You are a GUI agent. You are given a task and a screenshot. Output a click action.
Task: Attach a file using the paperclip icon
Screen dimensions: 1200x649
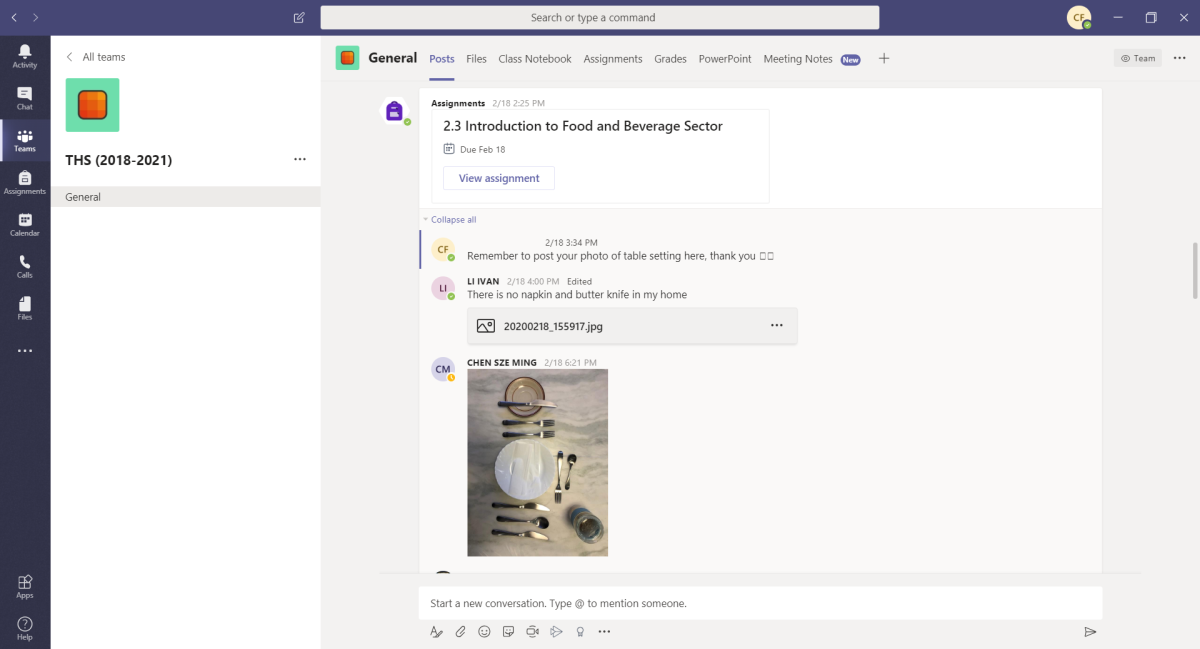click(460, 631)
